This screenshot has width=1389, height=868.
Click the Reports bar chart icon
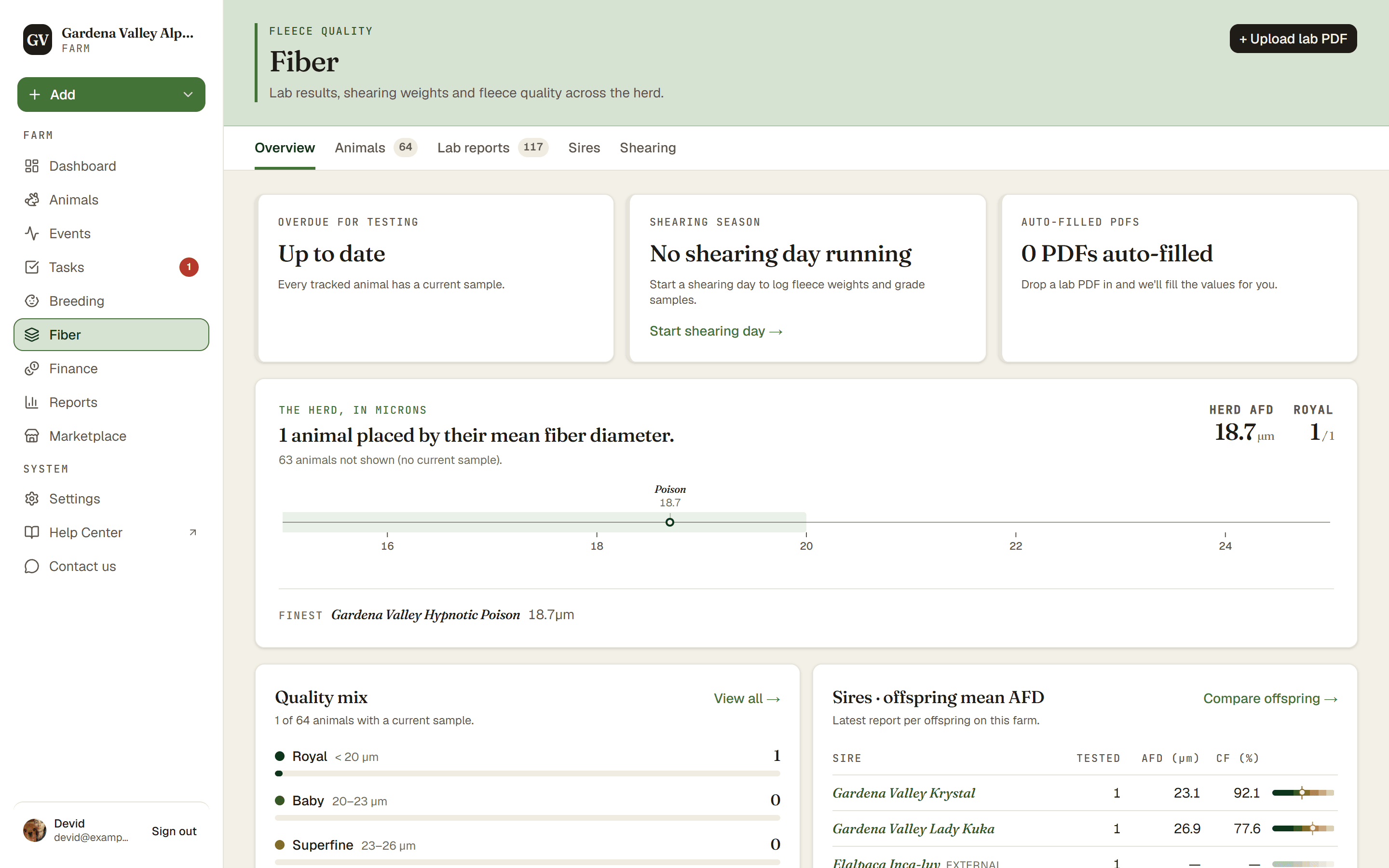click(x=31, y=403)
